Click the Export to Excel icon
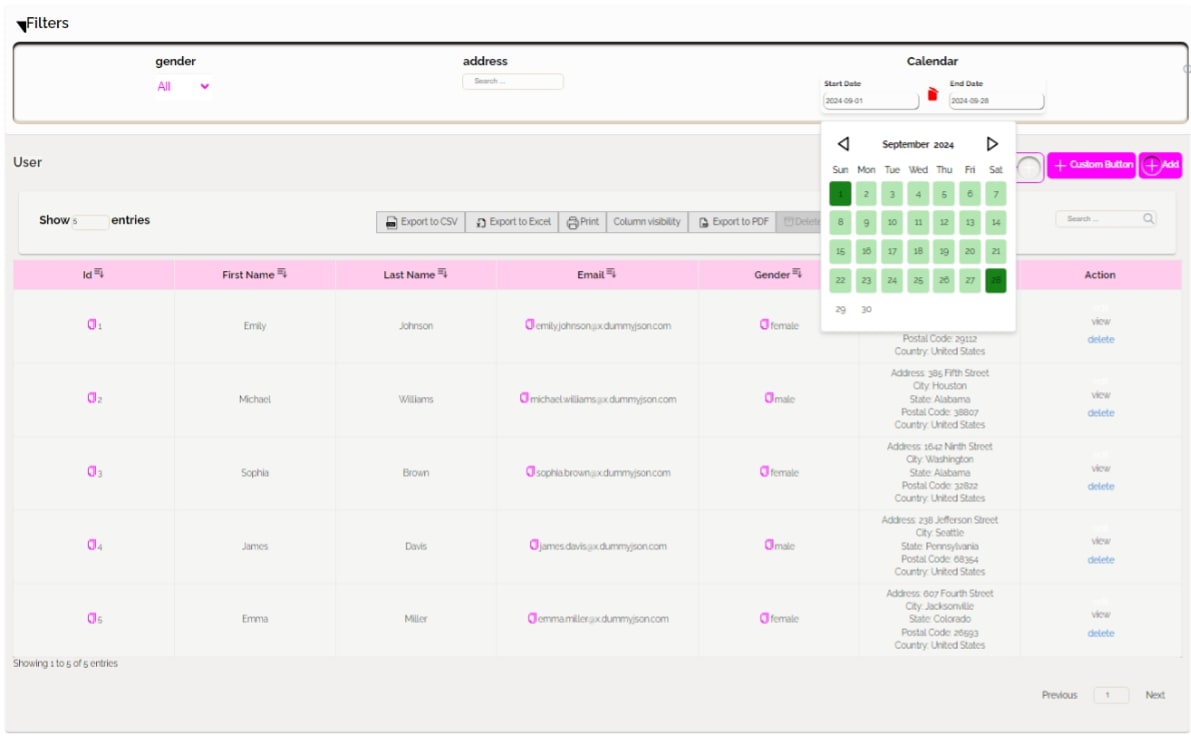The image size is (1191, 736). (481, 221)
